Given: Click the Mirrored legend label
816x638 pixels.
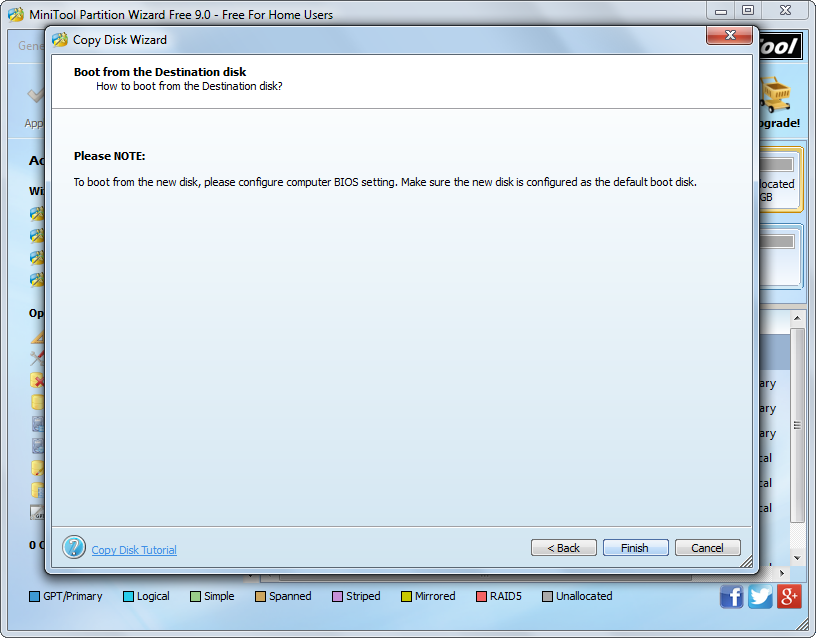Looking at the screenshot, I should (435, 596).
